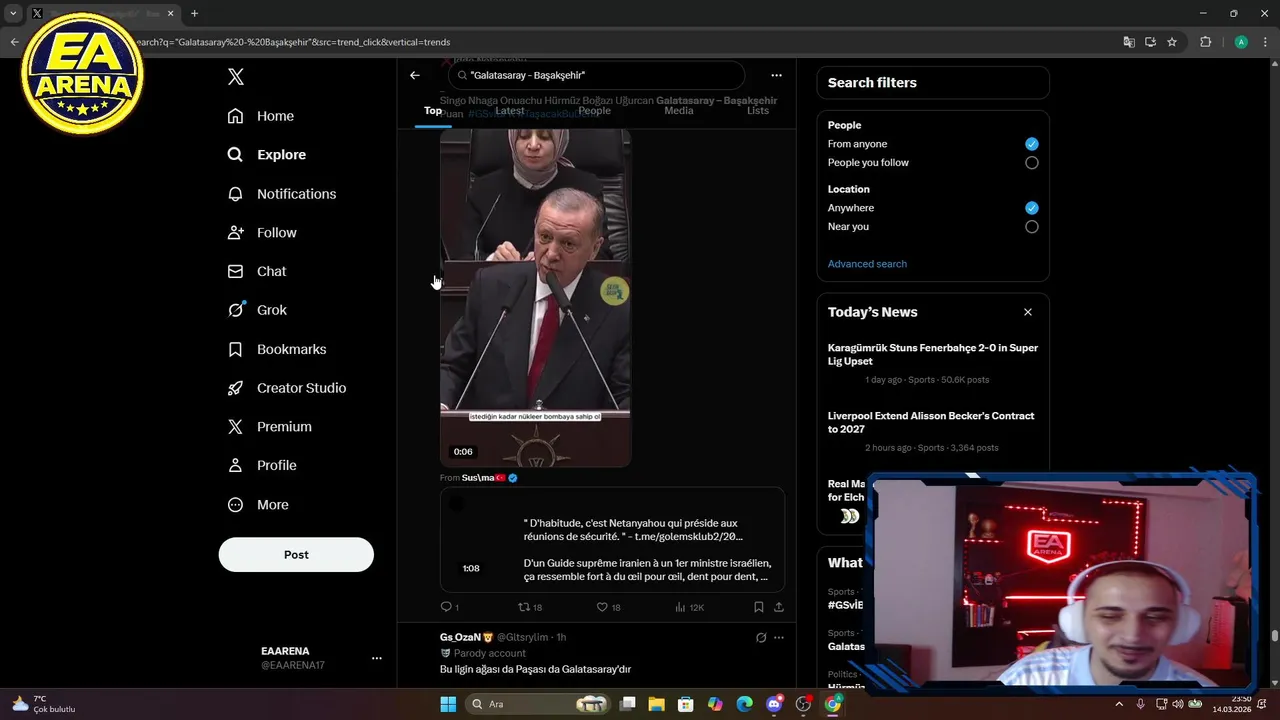Open the Chrome tab search dropdown arrow
The height and width of the screenshot is (720, 1280).
pyautogui.click(x=13, y=13)
